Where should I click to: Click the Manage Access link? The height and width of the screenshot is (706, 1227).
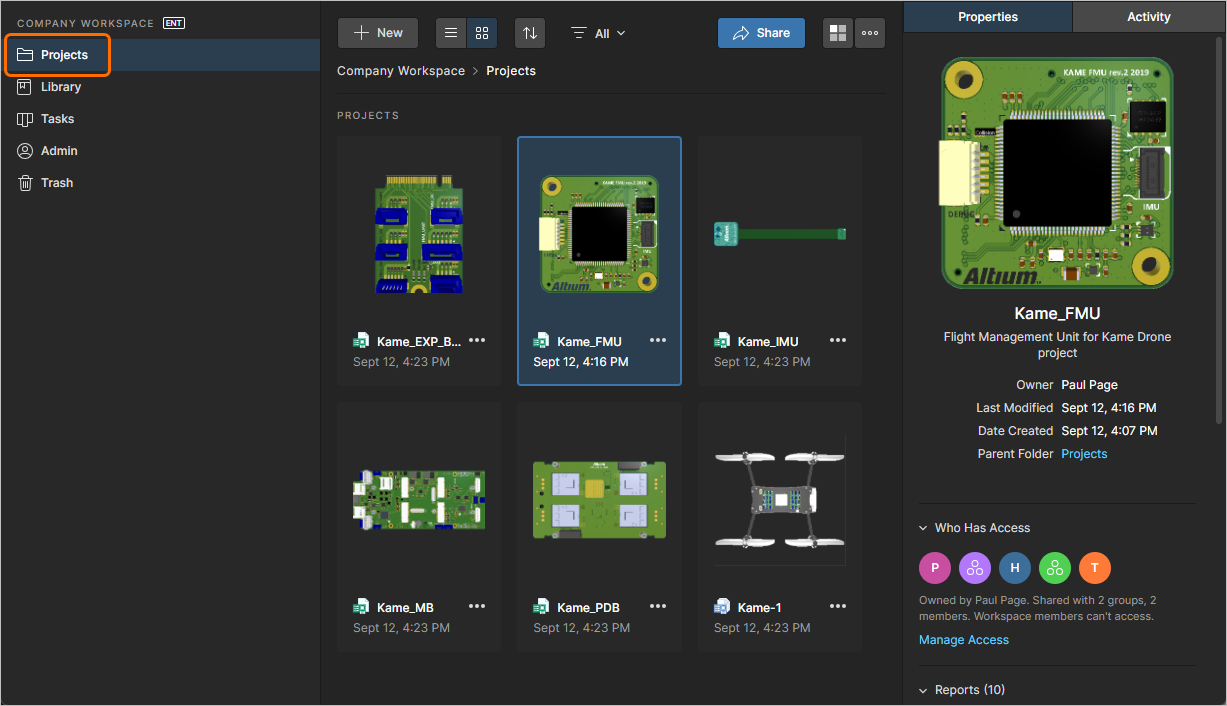coord(963,639)
